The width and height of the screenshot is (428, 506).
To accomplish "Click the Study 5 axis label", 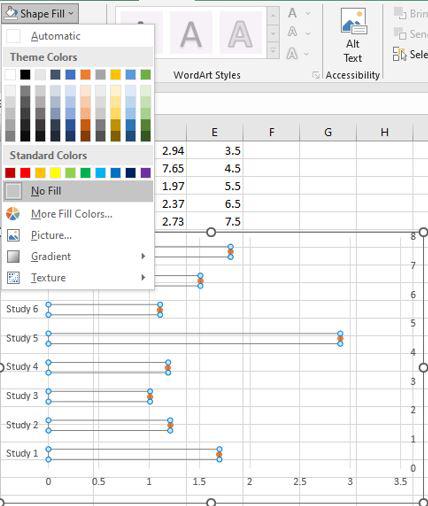I will (22, 338).
